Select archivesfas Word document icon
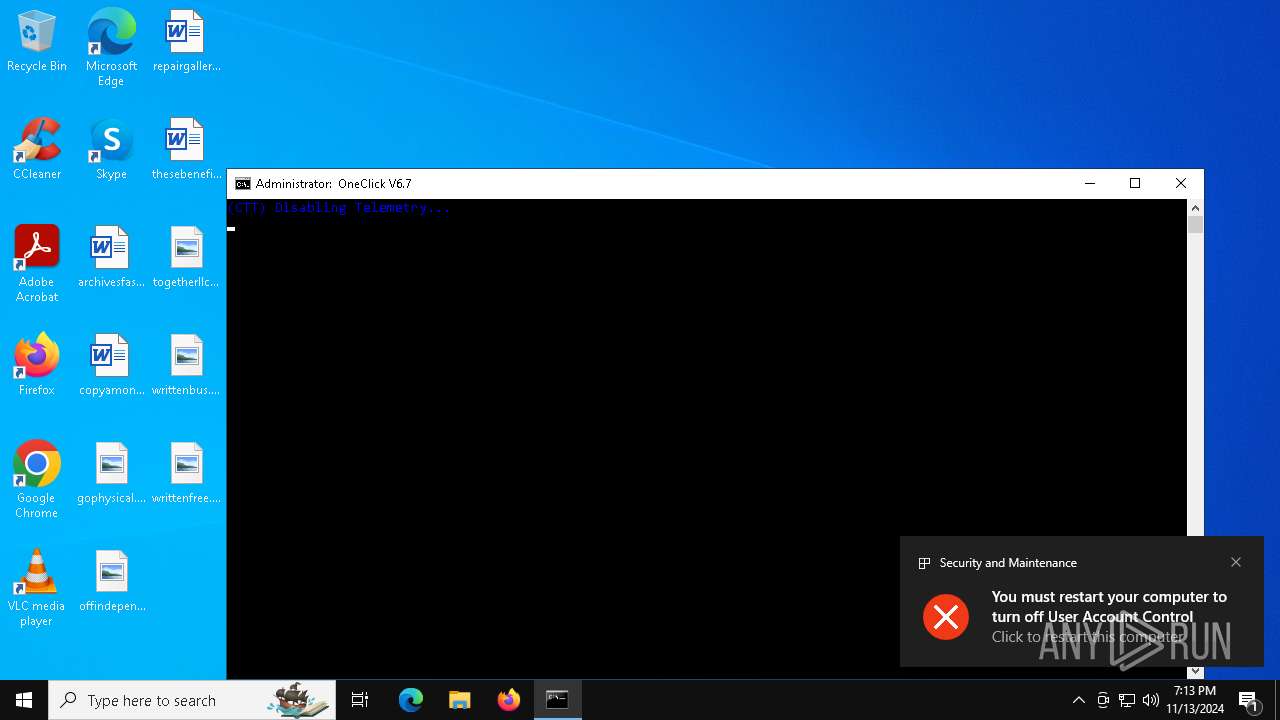Viewport: 1280px width, 720px height. point(111,258)
